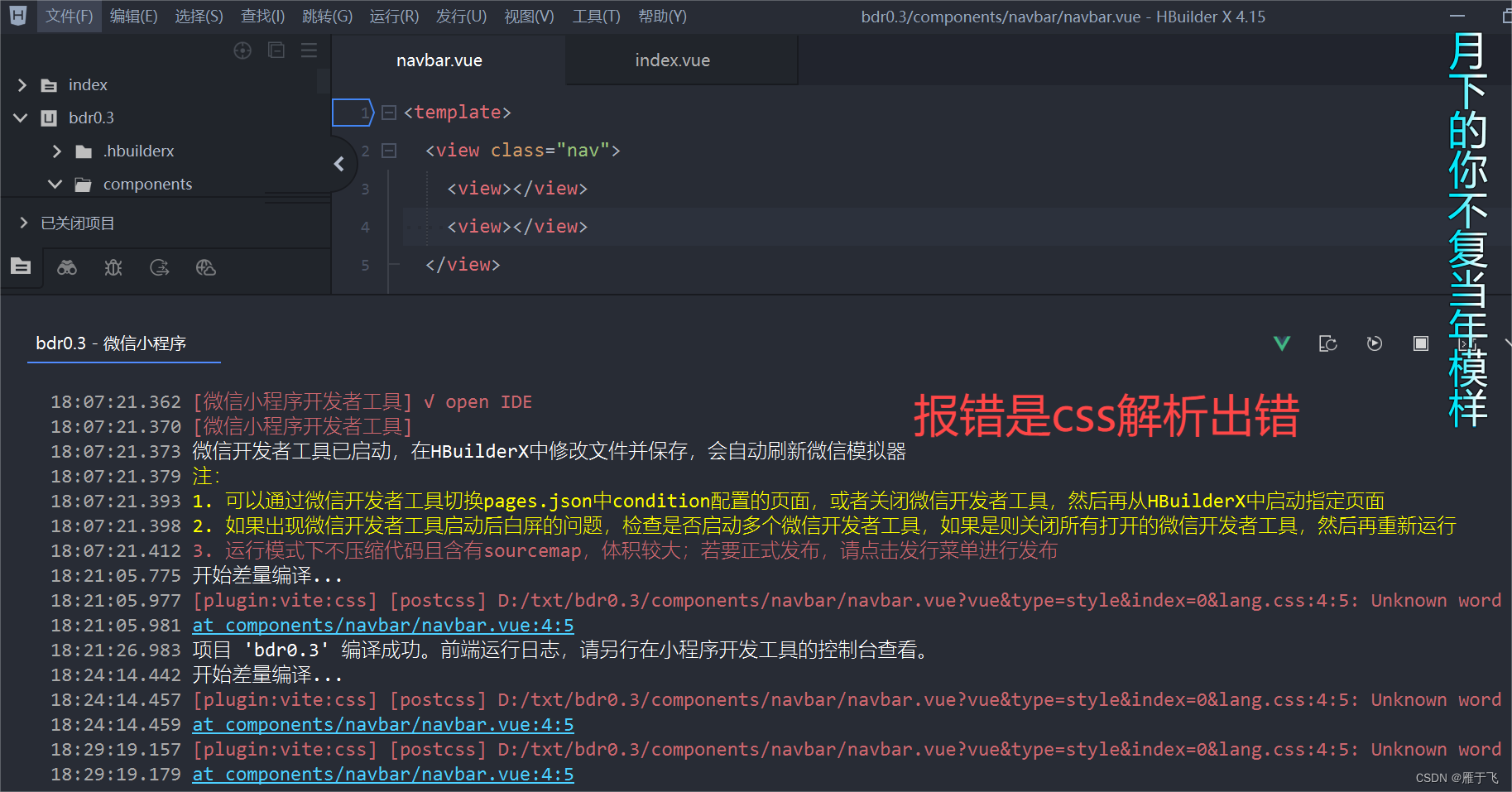
Task: Open the 视图(V) menu
Action: coord(529,17)
